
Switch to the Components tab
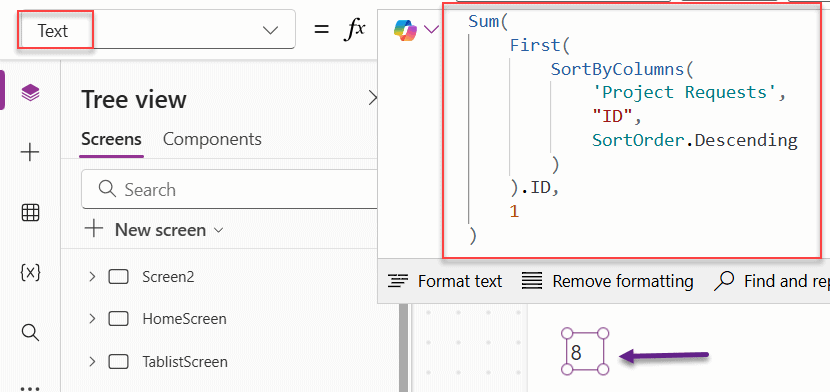[212, 139]
